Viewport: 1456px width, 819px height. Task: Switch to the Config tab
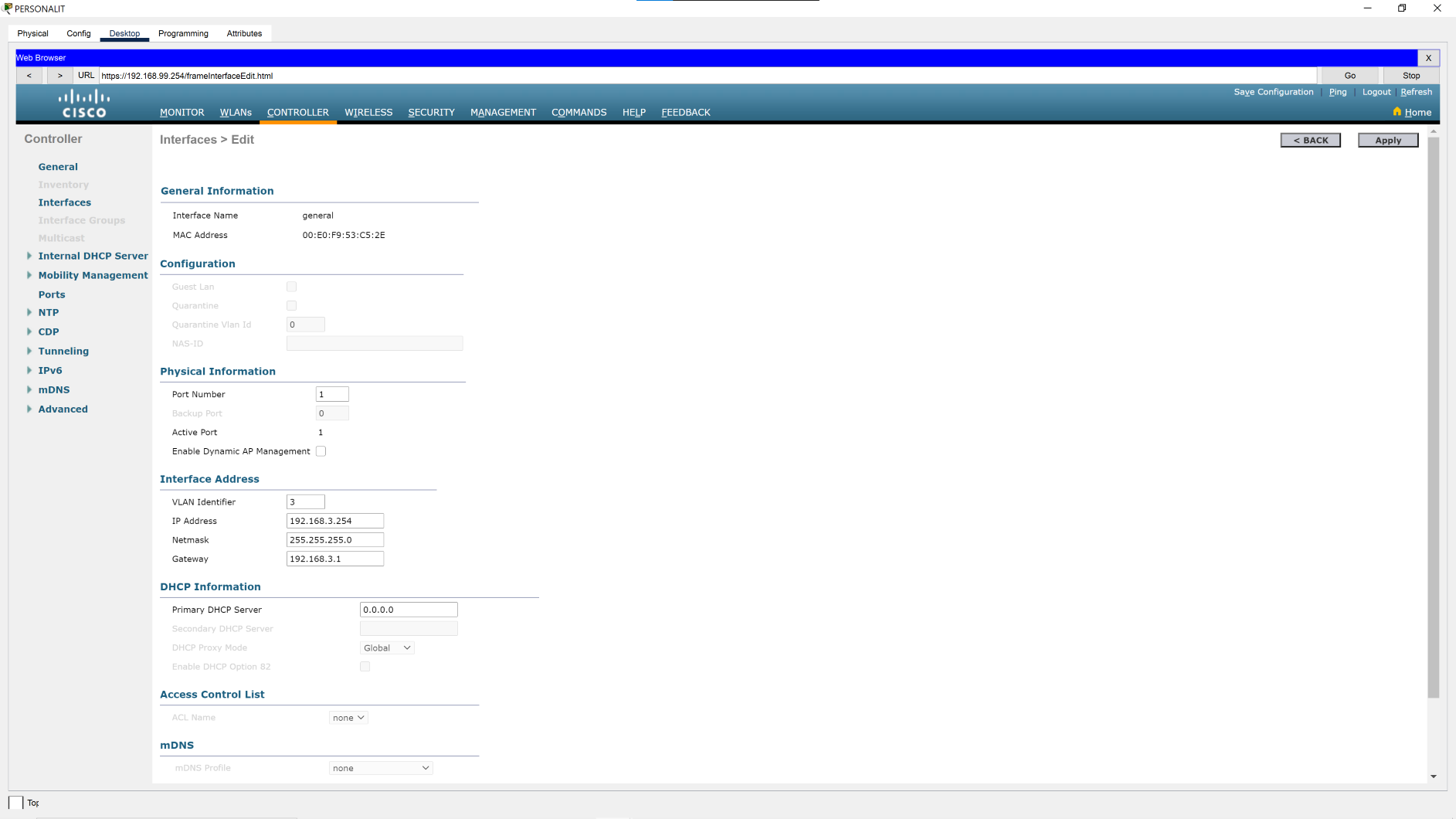(x=78, y=33)
